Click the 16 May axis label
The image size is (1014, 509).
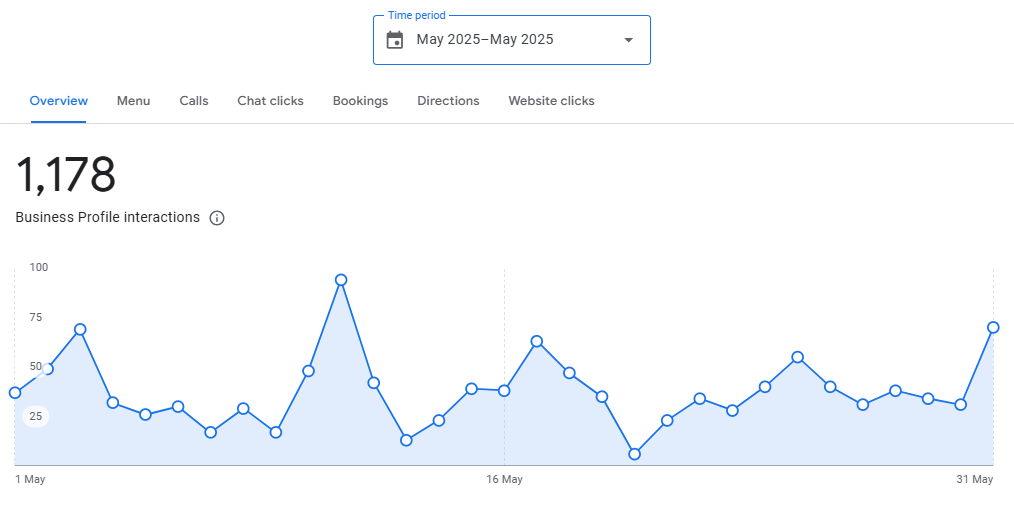[x=504, y=480]
